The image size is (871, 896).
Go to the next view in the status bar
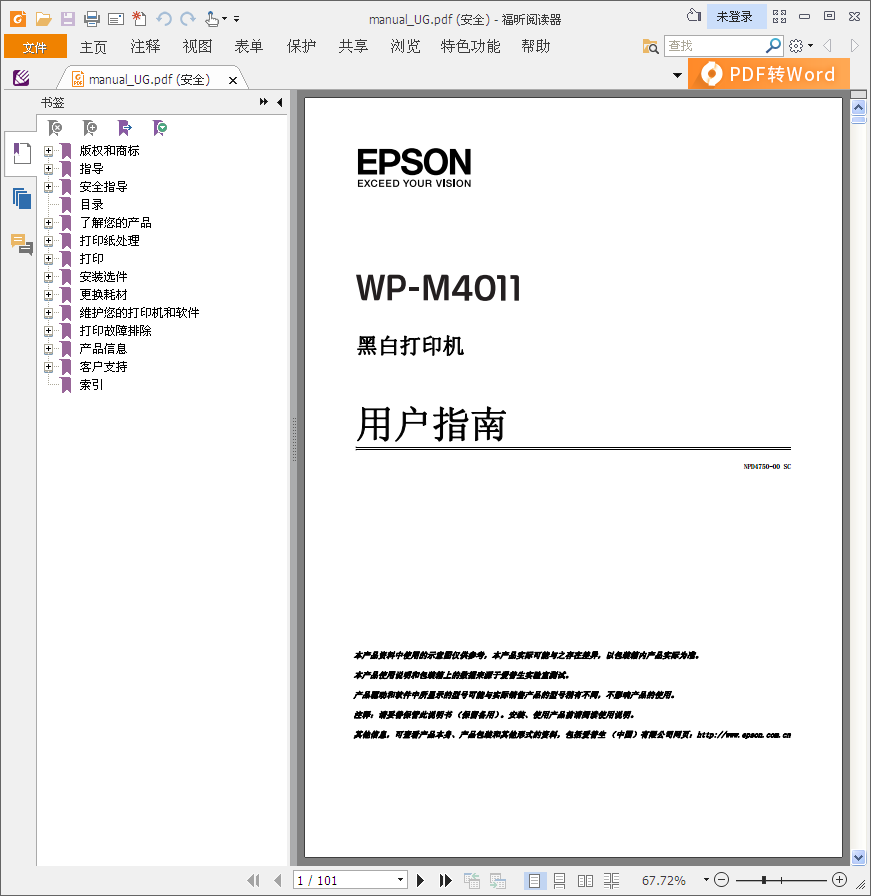[x=497, y=881]
